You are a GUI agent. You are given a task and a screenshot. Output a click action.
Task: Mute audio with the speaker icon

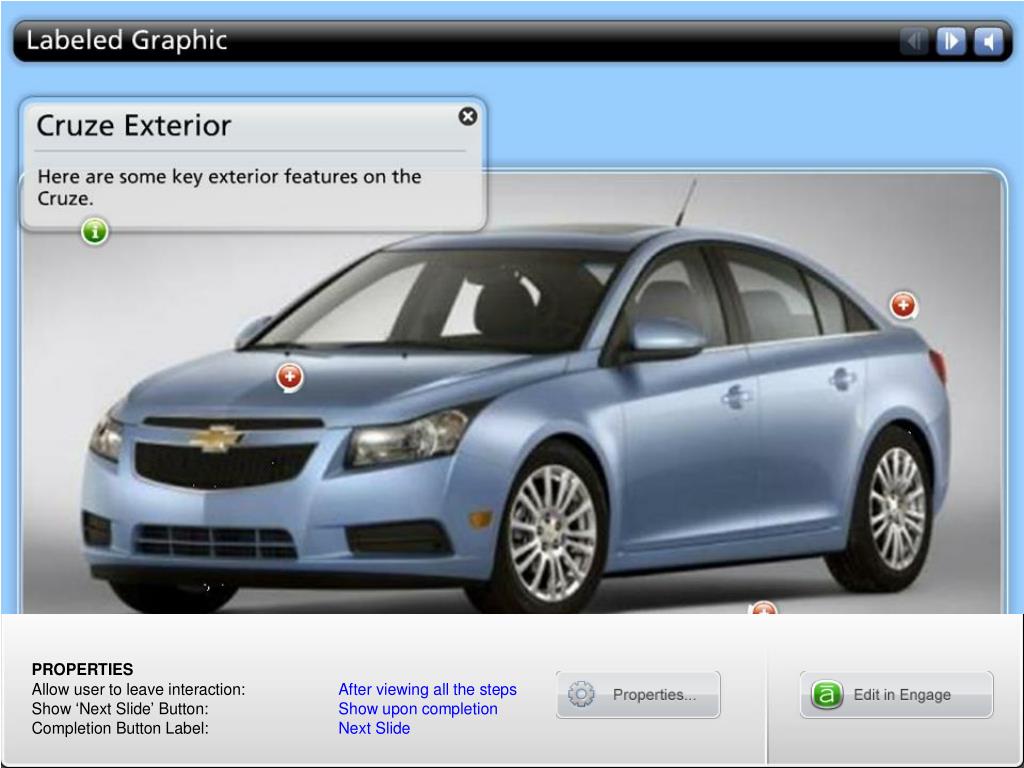988,42
